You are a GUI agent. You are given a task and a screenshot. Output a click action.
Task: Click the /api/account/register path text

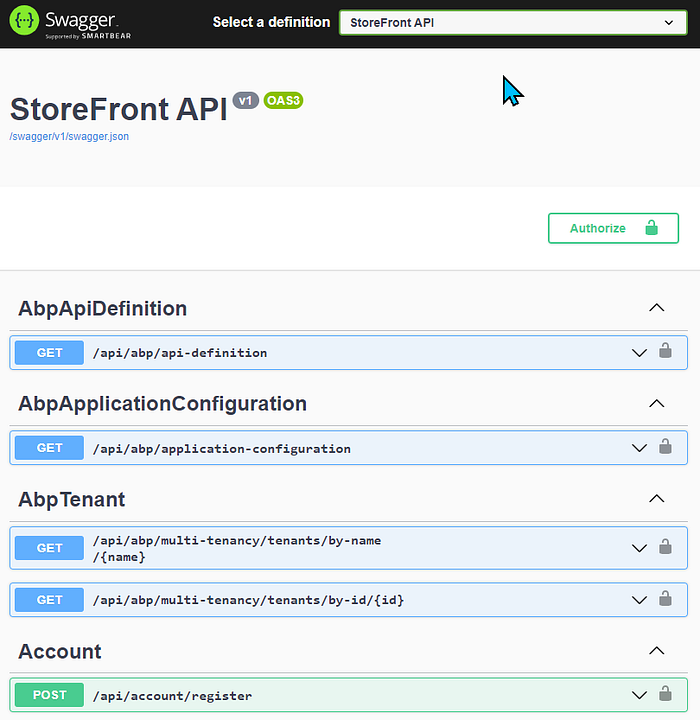pyautogui.click(x=172, y=696)
